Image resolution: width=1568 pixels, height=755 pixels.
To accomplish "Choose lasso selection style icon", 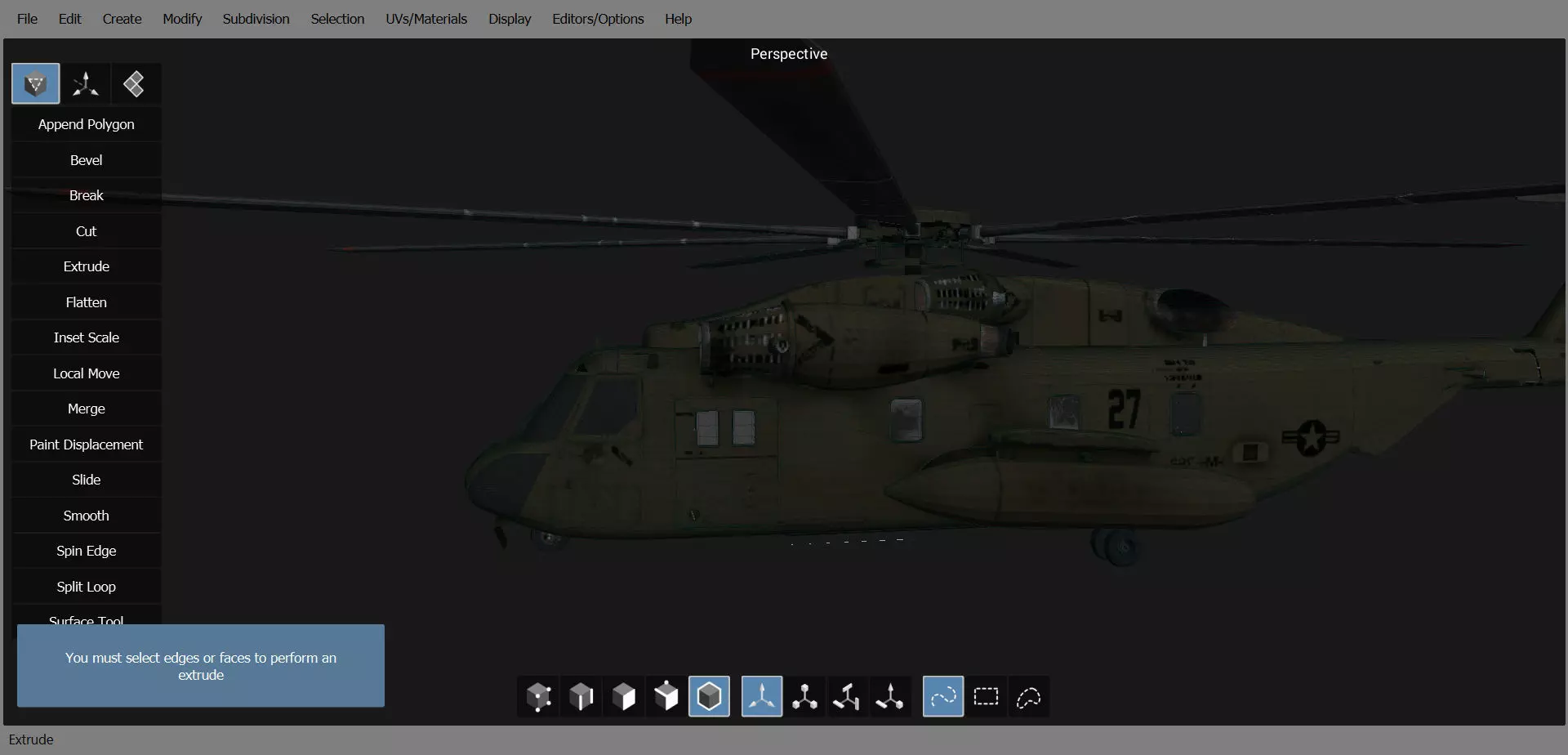I will click(1028, 697).
